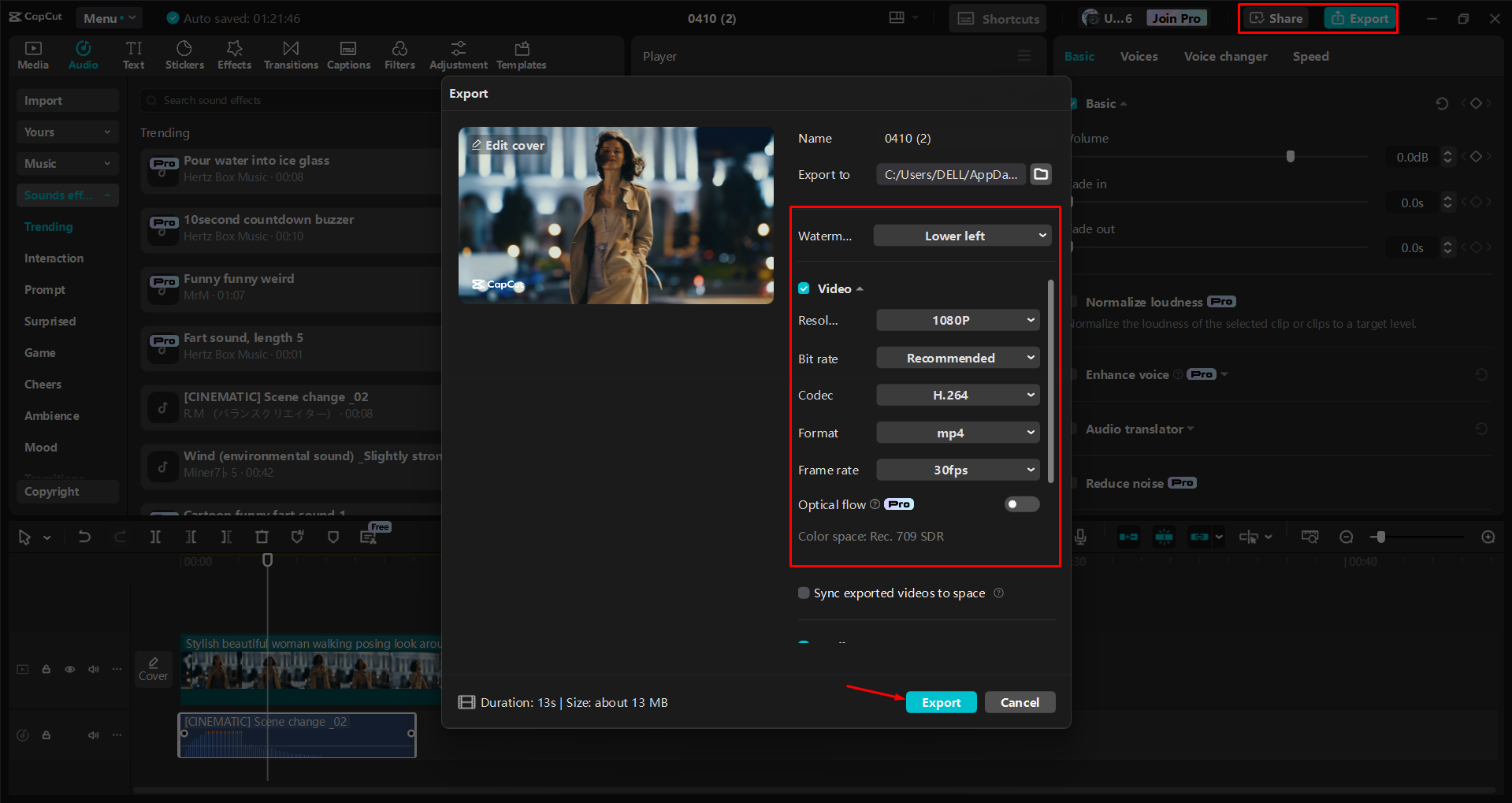
Task: Click the delete clip icon in timeline toolbar
Action: 262,537
